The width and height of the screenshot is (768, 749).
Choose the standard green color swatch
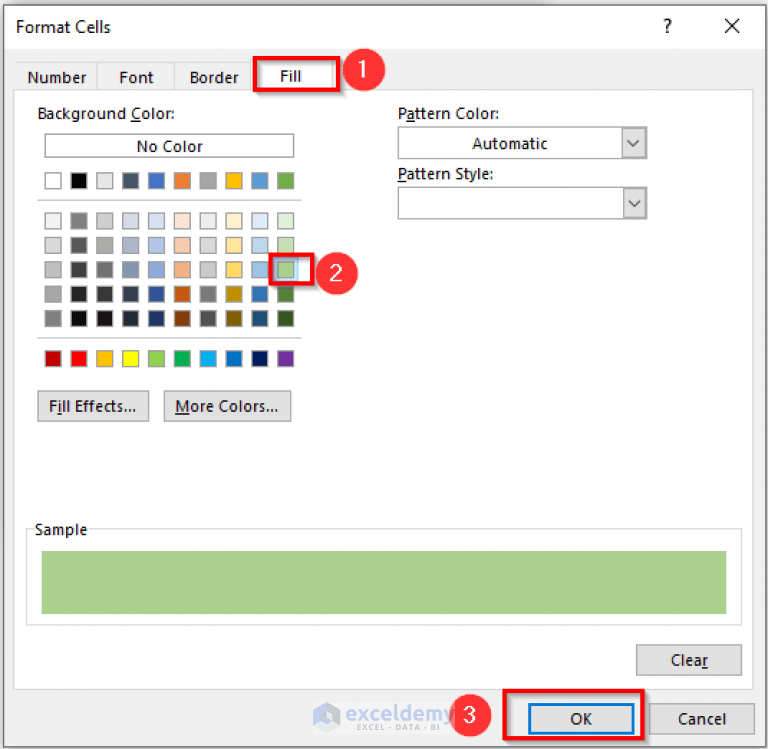pyautogui.click(x=182, y=359)
